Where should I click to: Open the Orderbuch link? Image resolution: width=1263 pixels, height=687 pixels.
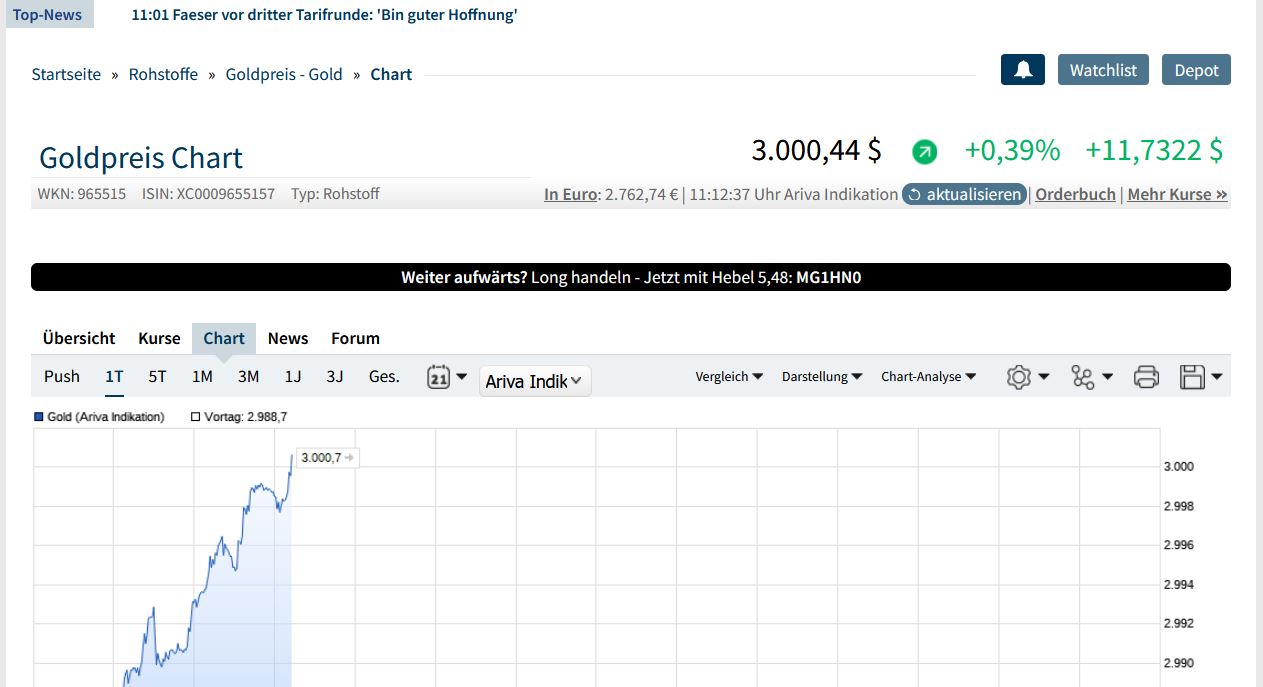1075,194
